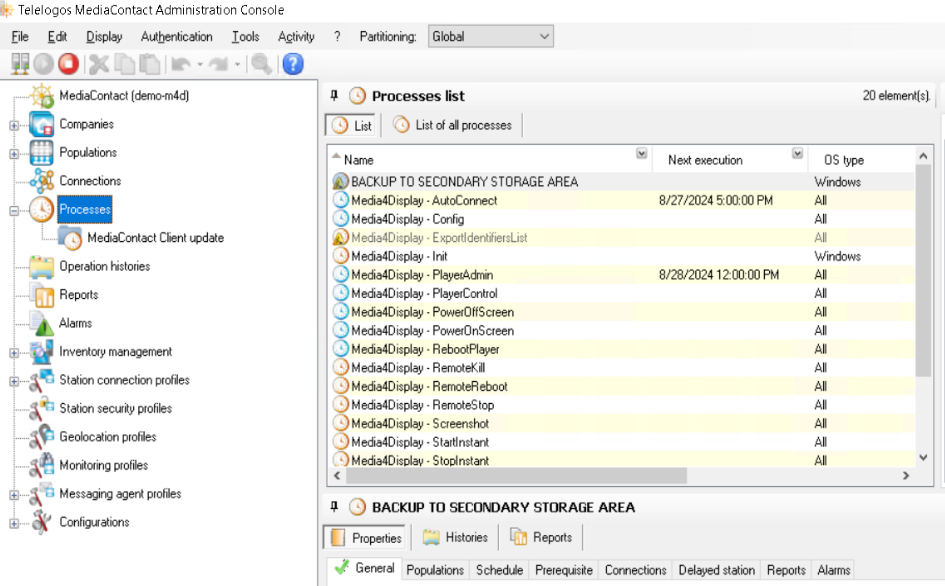The width and height of the screenshot is (945, 586).
Task: Click the Alarms warning icon in the tree
Action: click(43, 324)
